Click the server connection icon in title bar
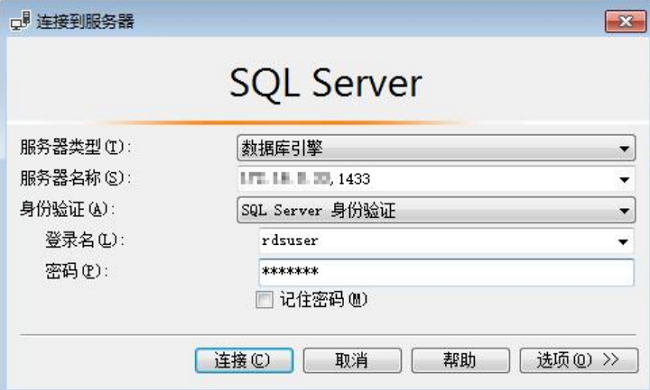Viewport: 650px width, 390px height. tap(20, 21)
